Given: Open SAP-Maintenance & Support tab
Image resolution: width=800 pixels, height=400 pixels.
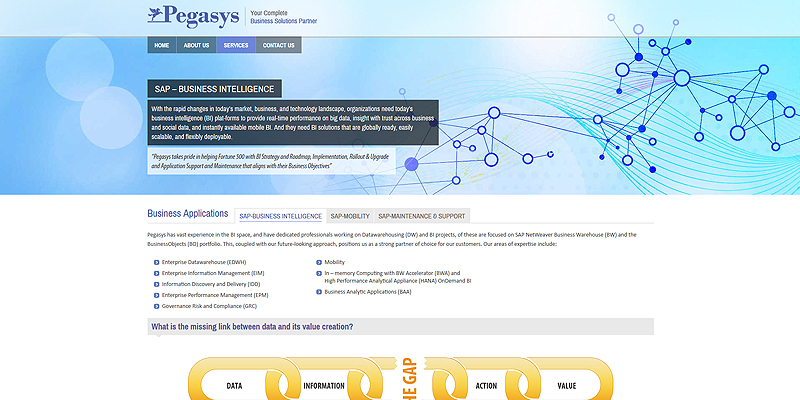Looking at the screenshot, I should (x=422, y=216).
